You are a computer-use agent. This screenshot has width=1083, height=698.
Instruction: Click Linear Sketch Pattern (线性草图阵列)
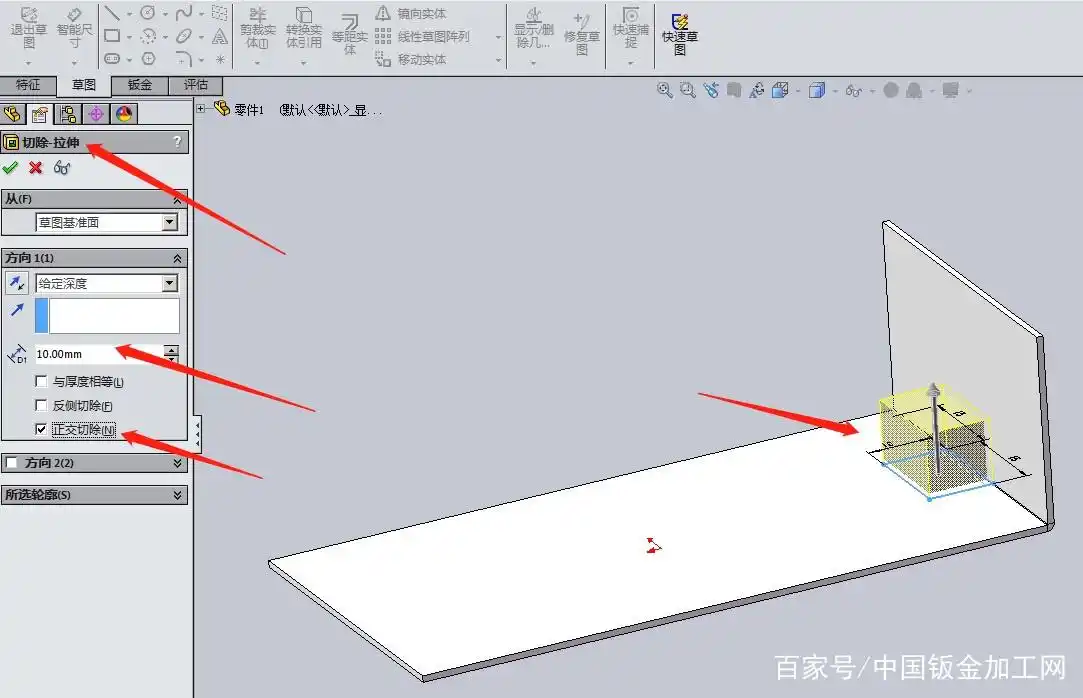423,36
